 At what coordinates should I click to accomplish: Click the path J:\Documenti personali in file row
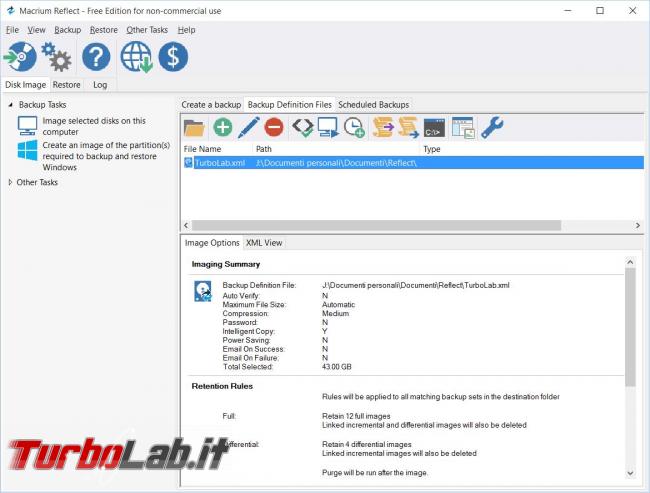(336, 163)
